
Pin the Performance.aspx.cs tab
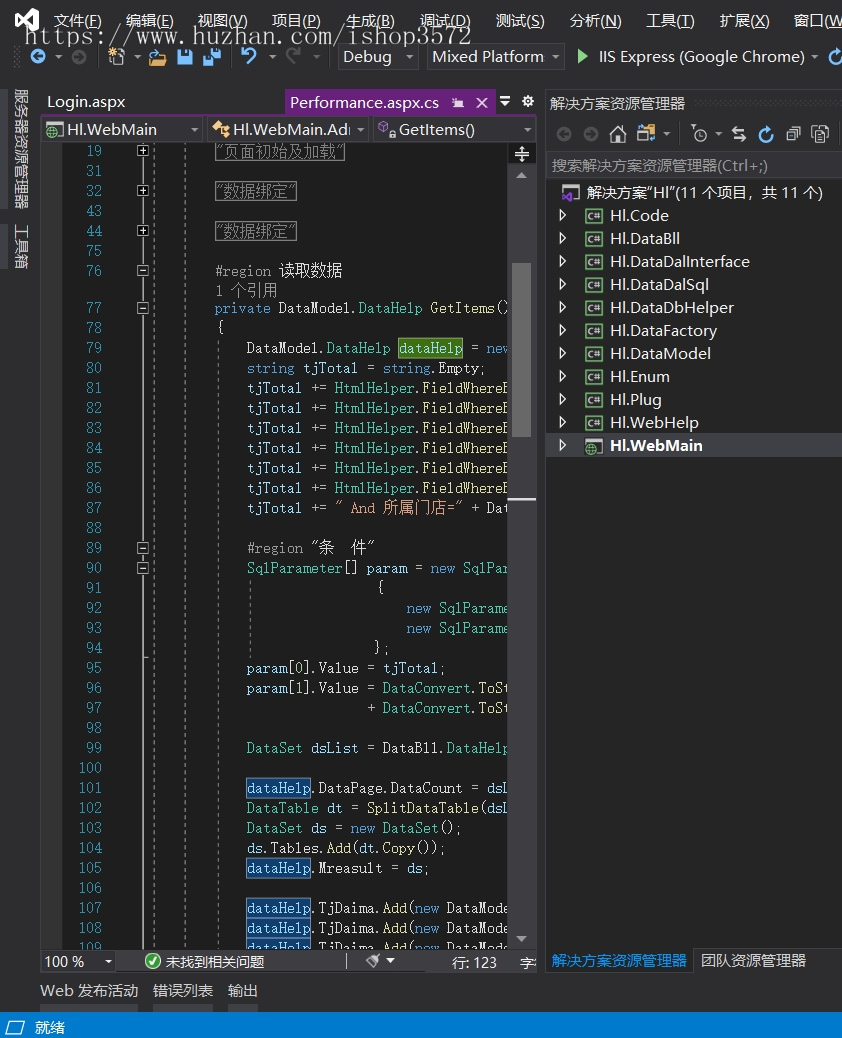(x=457, y=103)
